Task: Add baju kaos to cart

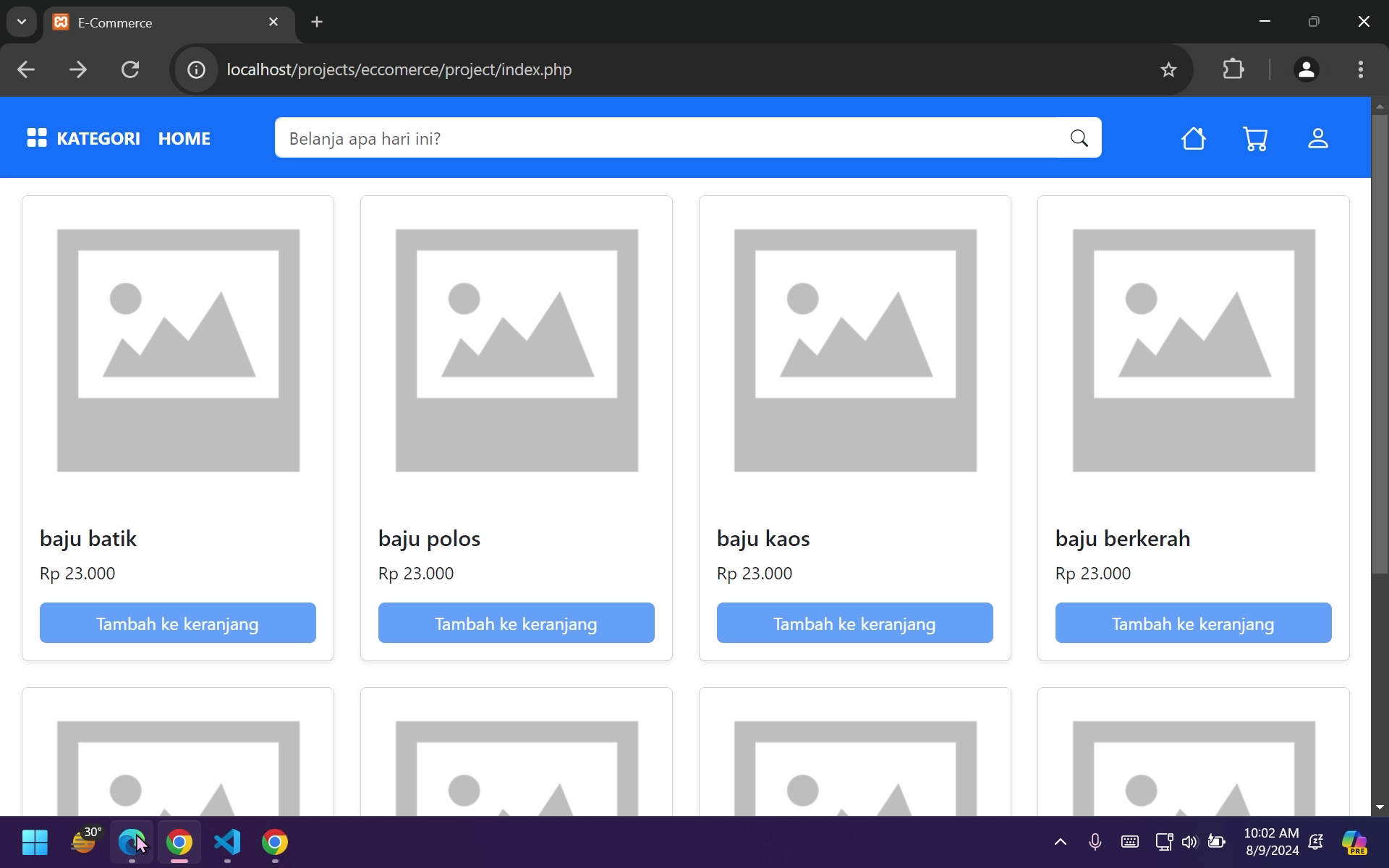Action: click(x=855, y=623)
